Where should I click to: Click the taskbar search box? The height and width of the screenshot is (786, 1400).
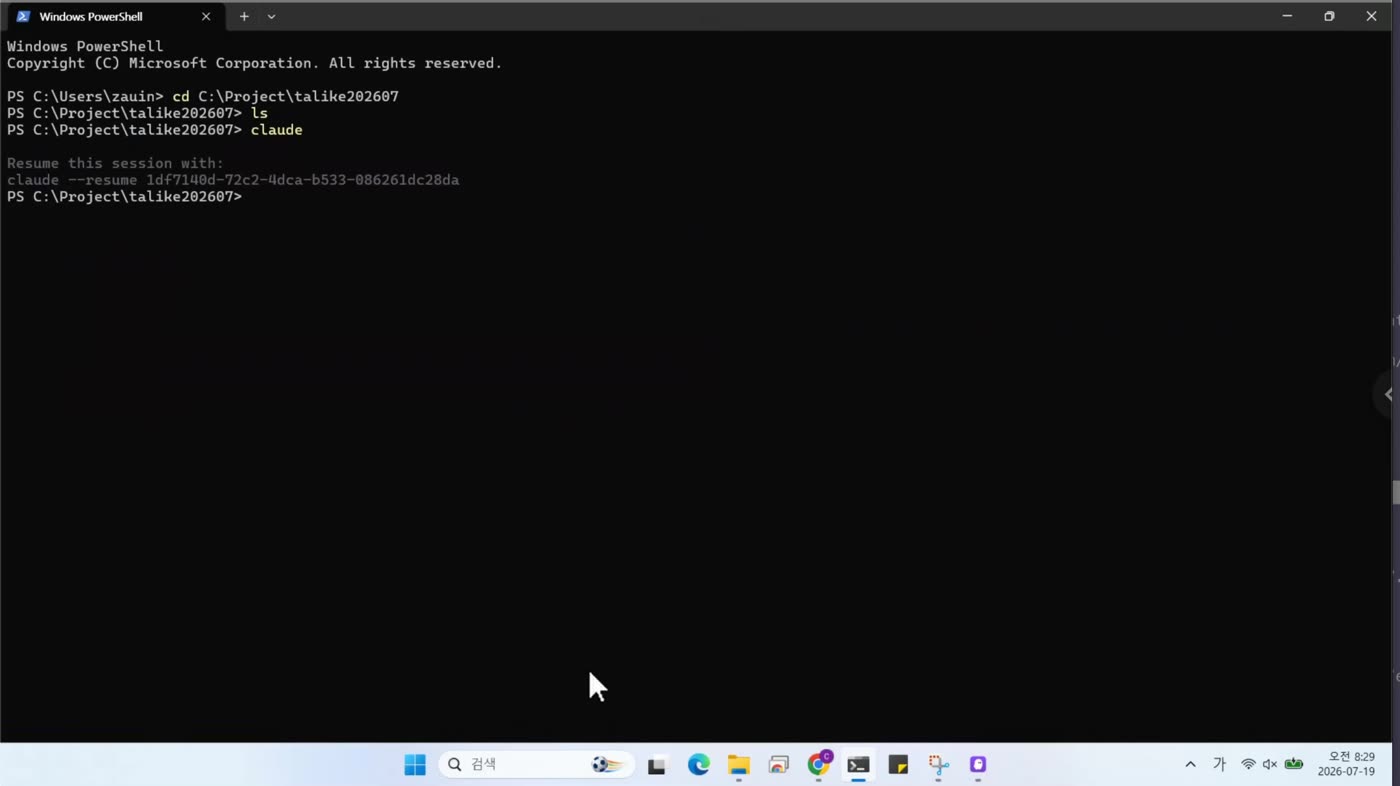(537, 765)
